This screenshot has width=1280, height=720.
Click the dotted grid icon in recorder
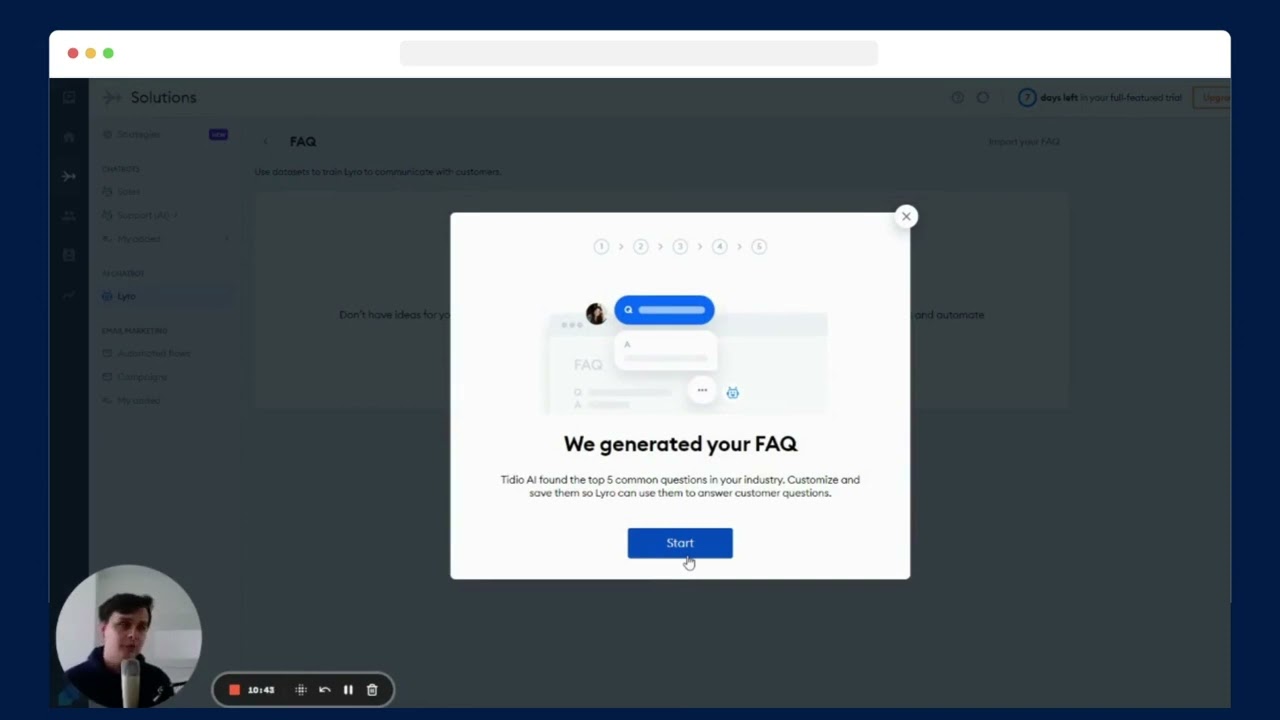301,690
